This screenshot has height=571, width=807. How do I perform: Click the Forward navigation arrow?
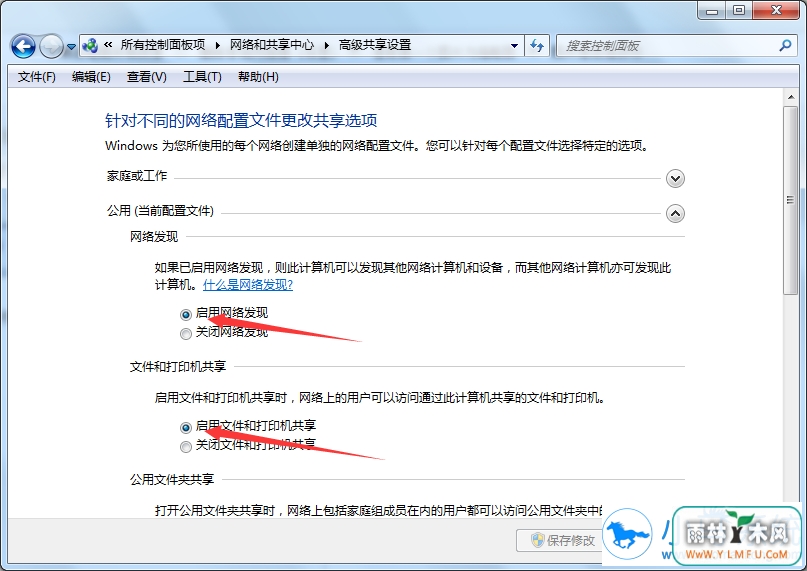(51, 46)
